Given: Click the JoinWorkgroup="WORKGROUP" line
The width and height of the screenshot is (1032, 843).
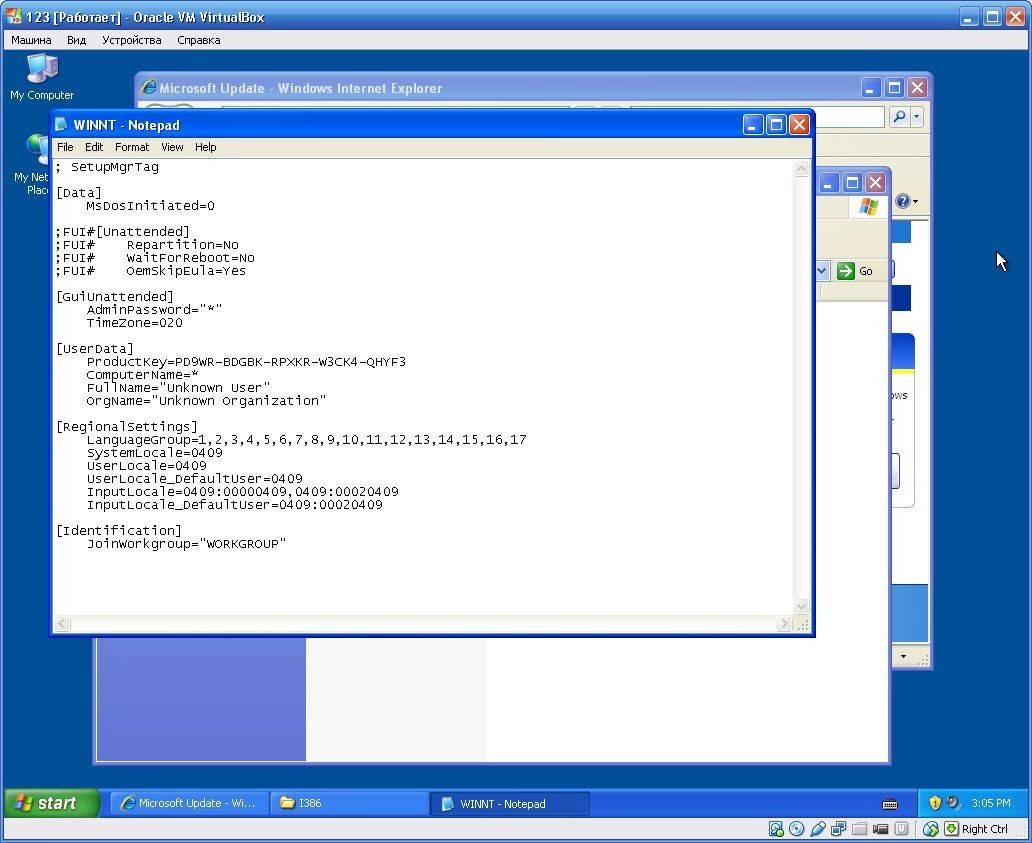Looking at the screenshot, I should [x=186, y=544].
